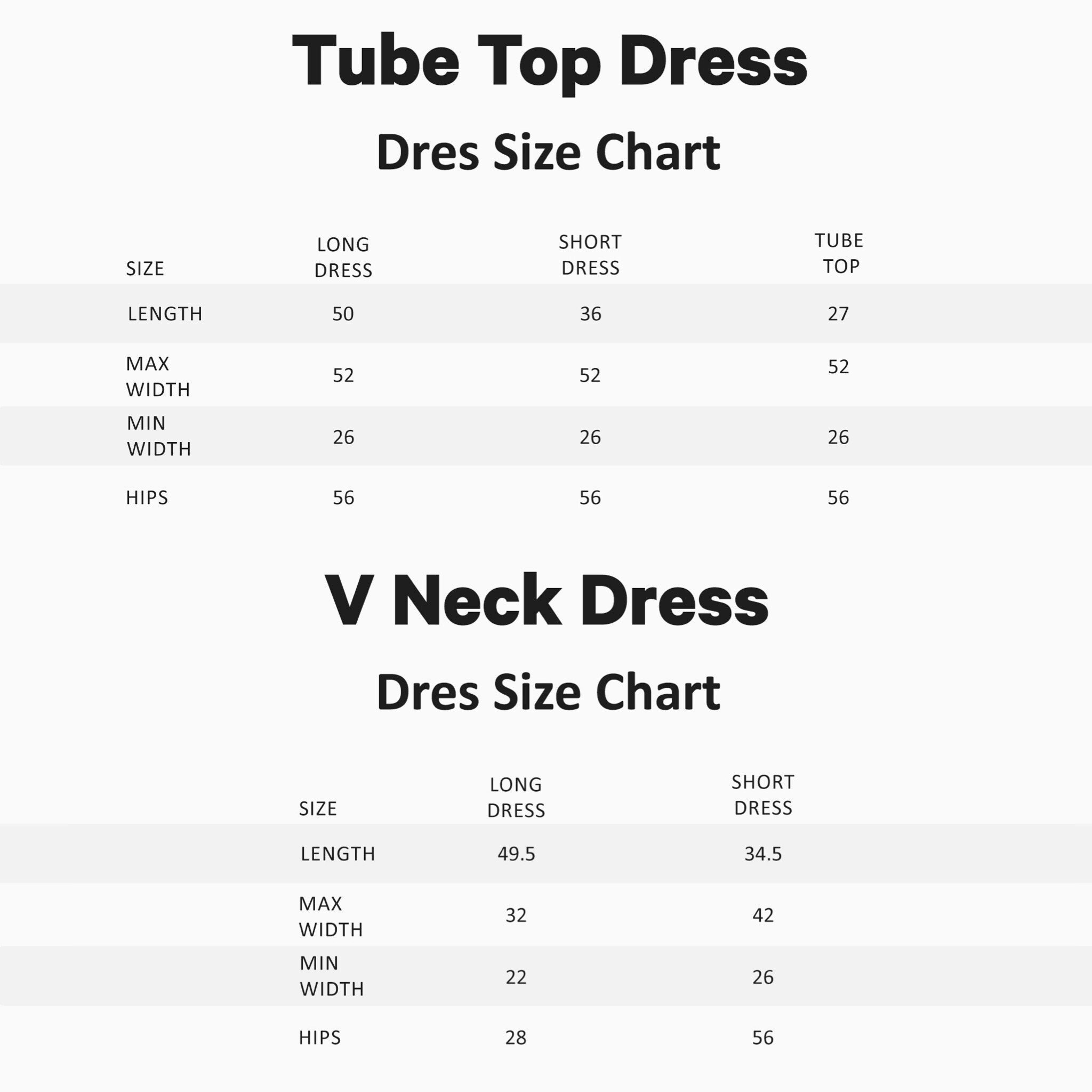This screenshot has width=1092, height=1092.
Task: Select the TUBE TOP column header
Action: (839, 253)
